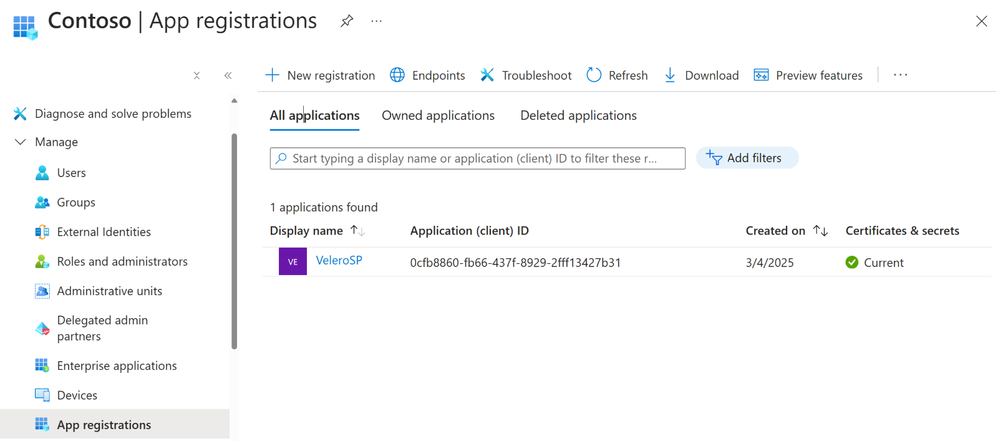The image size is (998, 441).
Task: Click the sidebar vertical scrollbar thumb
Action: pos(234,241)
